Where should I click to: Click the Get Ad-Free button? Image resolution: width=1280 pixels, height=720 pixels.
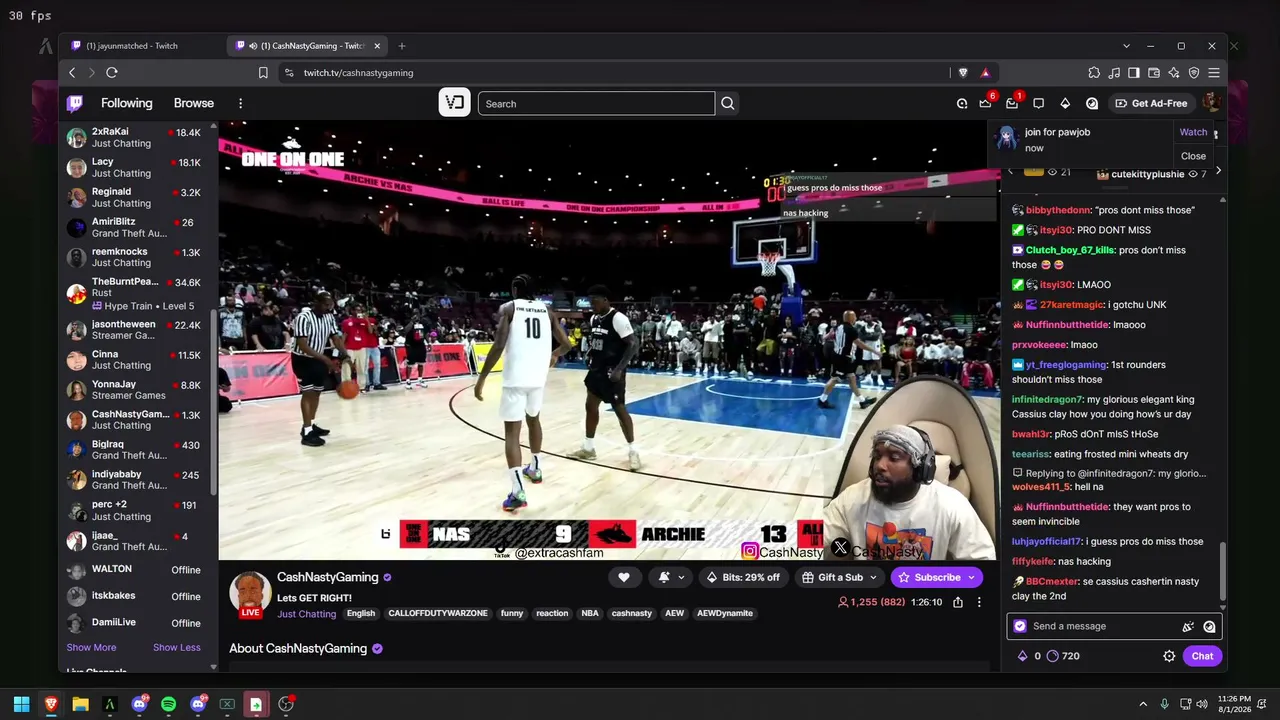1152,103
